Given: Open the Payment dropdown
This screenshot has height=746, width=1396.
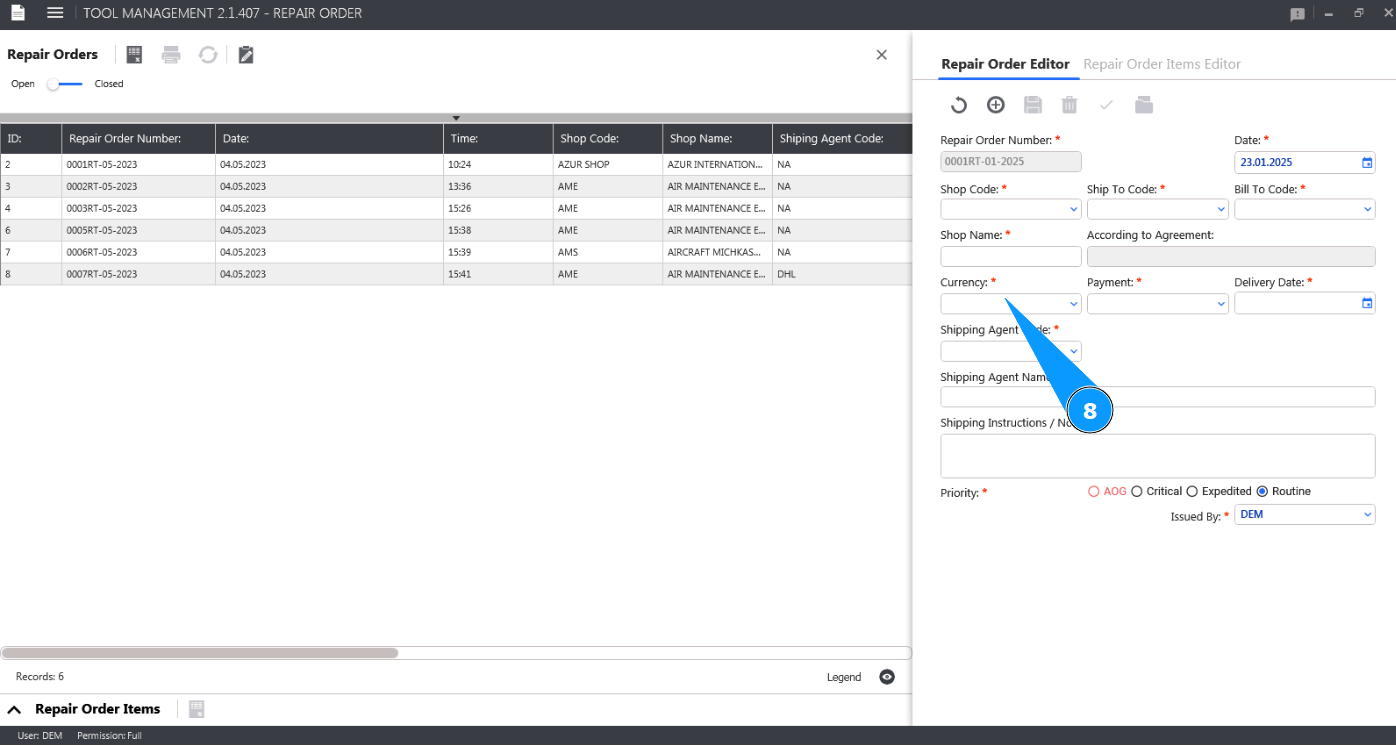Looking at the screenshot, I should click(1157, 304).
